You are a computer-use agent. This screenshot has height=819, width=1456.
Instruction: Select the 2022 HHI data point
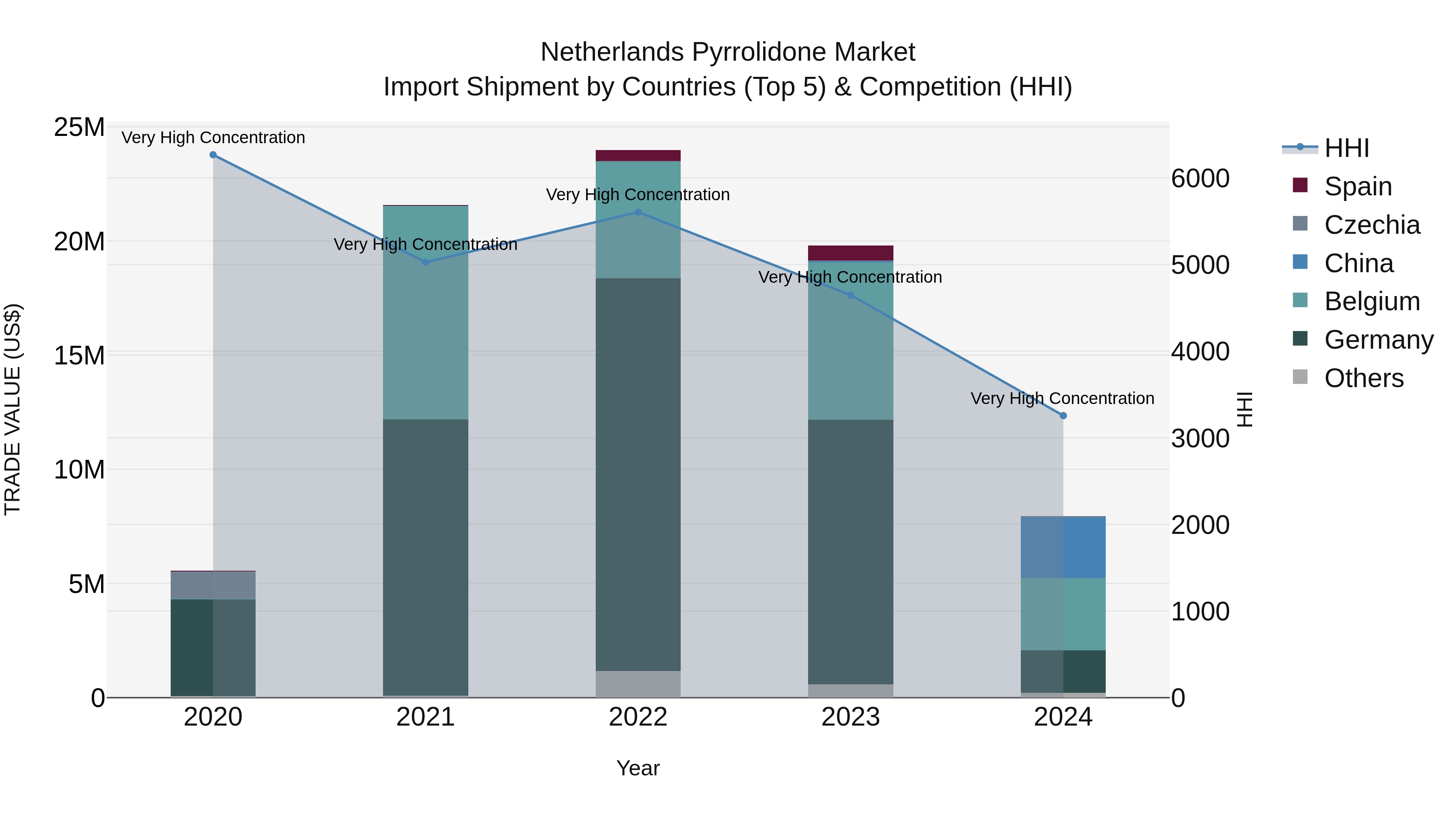[x=638, y=212]
